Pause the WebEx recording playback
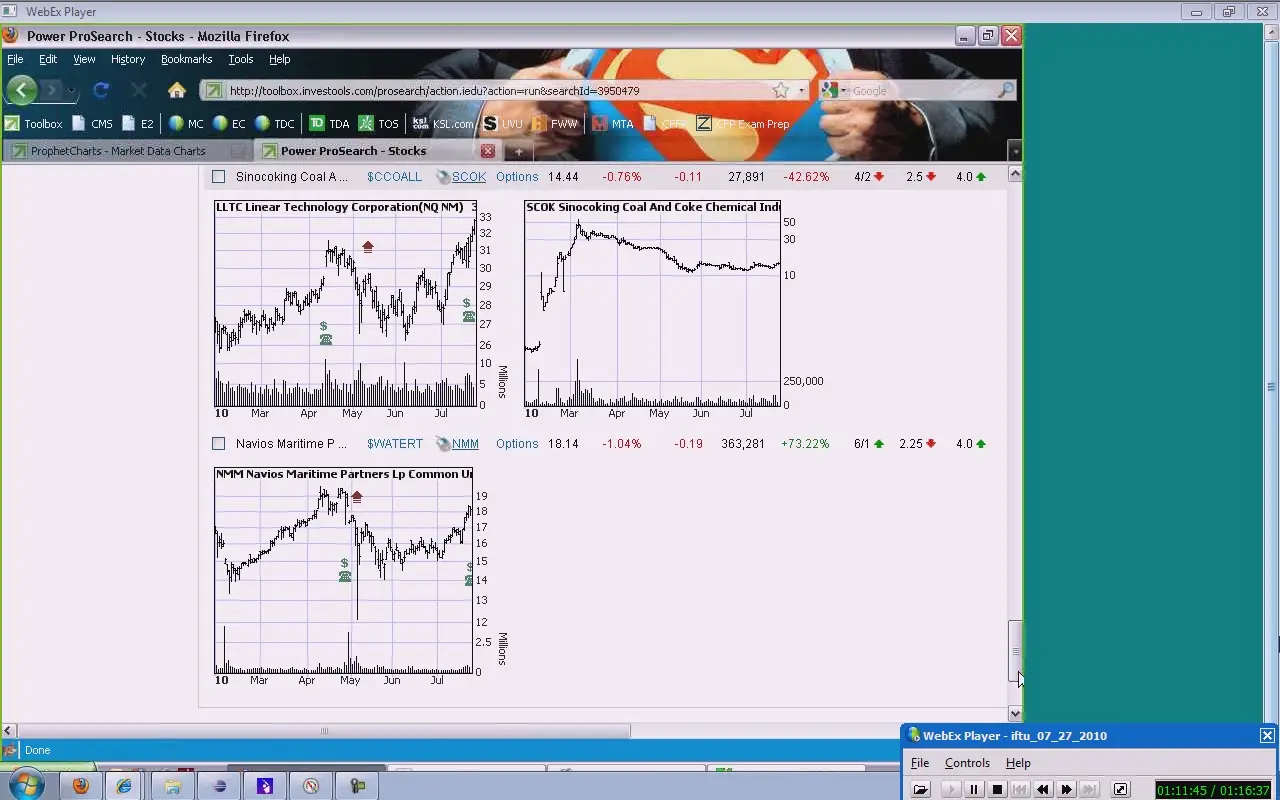Image resolution: width=1280 pixels, height=800 pixels. tap(973, 789)
